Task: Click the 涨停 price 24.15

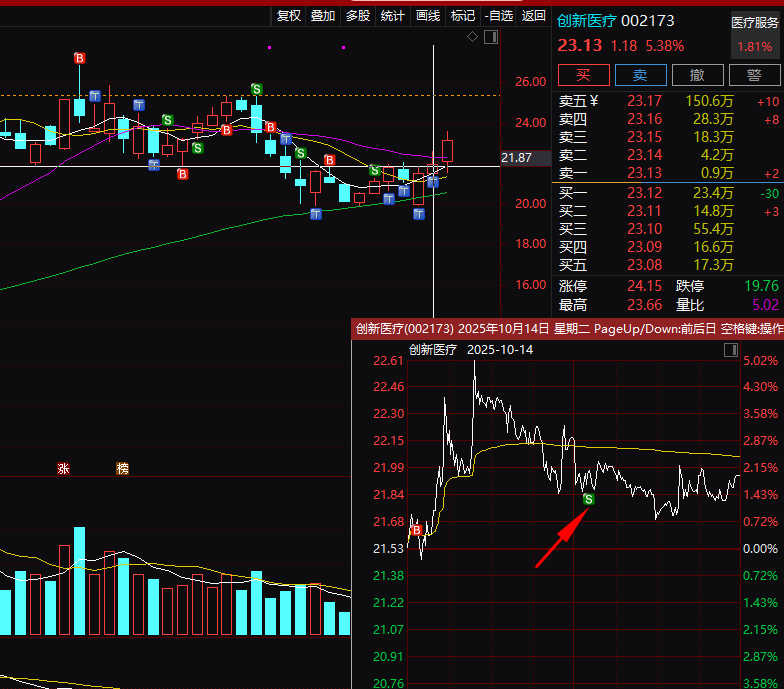Action: tap(644, 286)
